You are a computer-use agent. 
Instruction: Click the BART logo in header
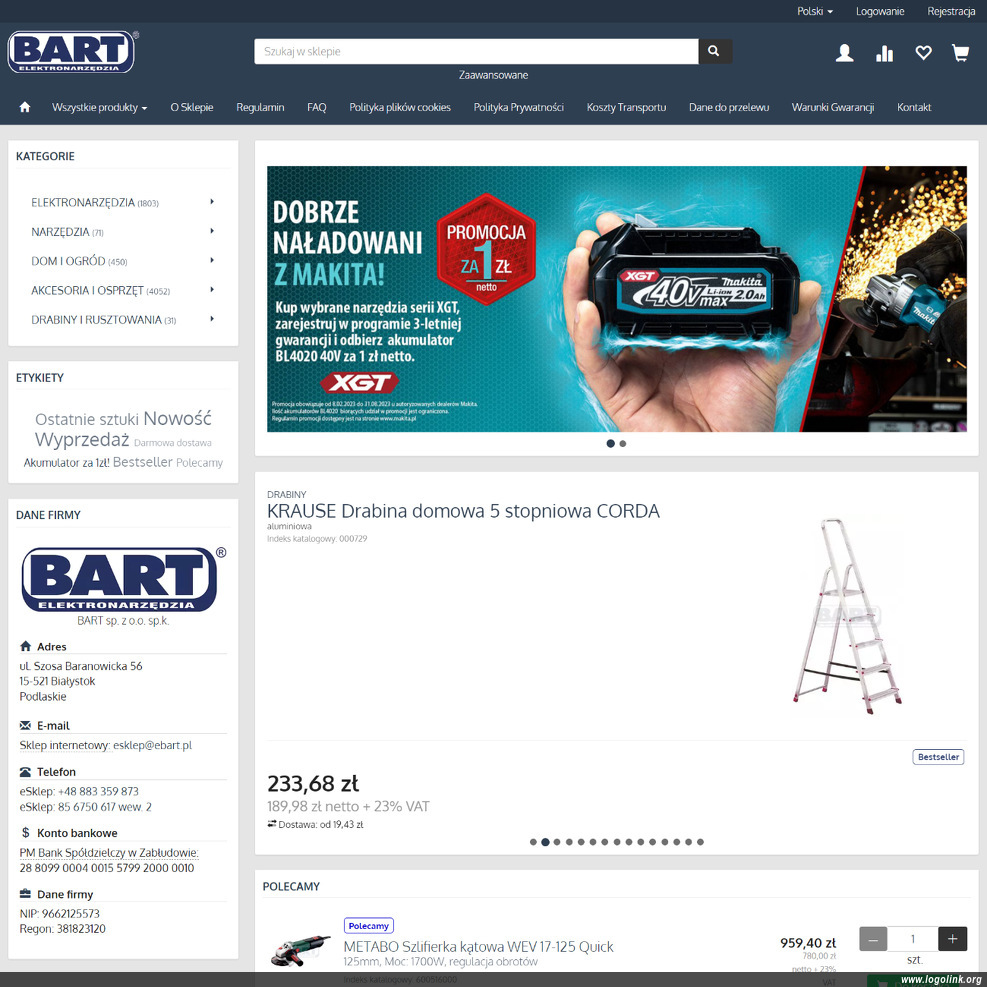click(x=72, y=52)
